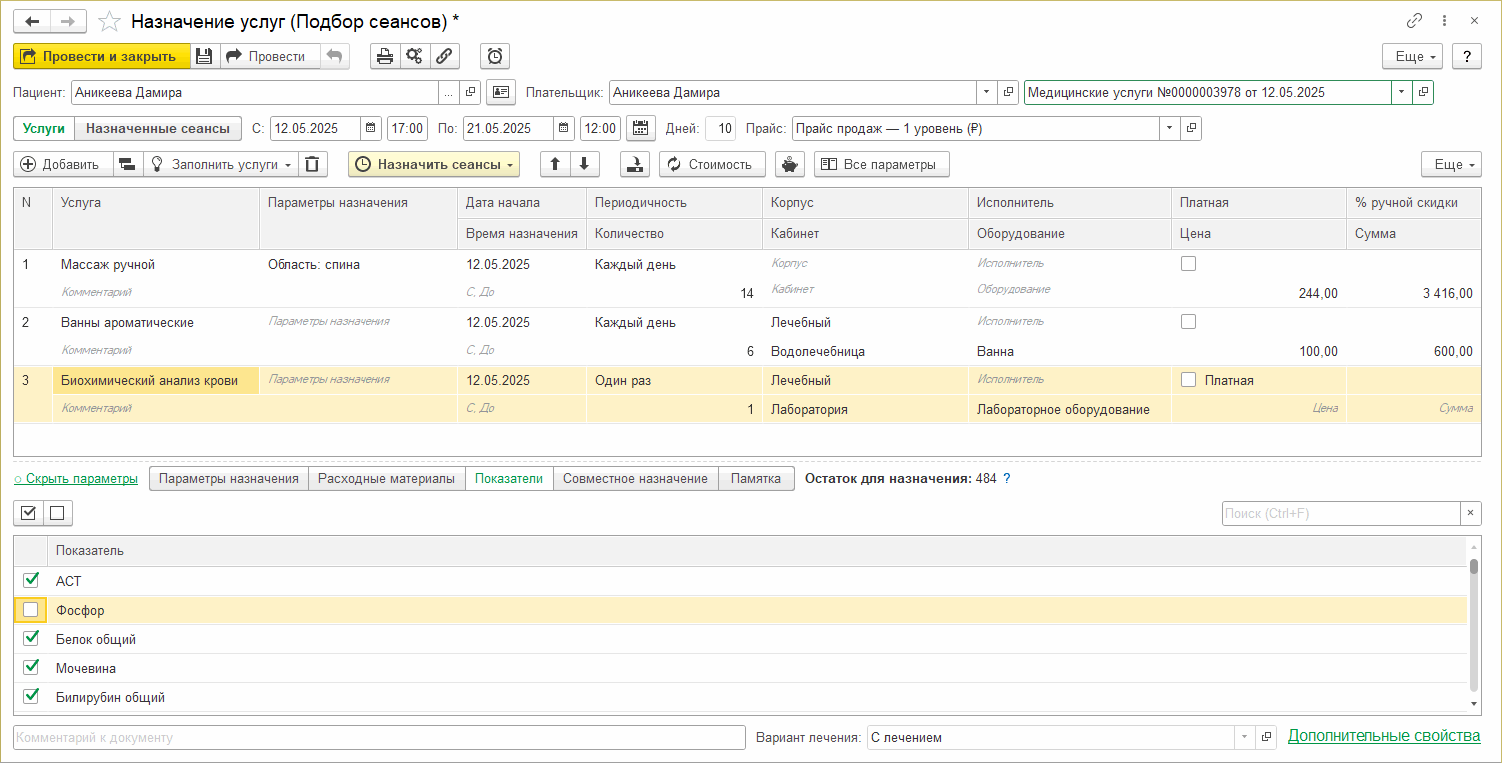The width and height of the screenshot is (1502, 763).
Task: Delete row with trash can icon
Action: [314, 164]
